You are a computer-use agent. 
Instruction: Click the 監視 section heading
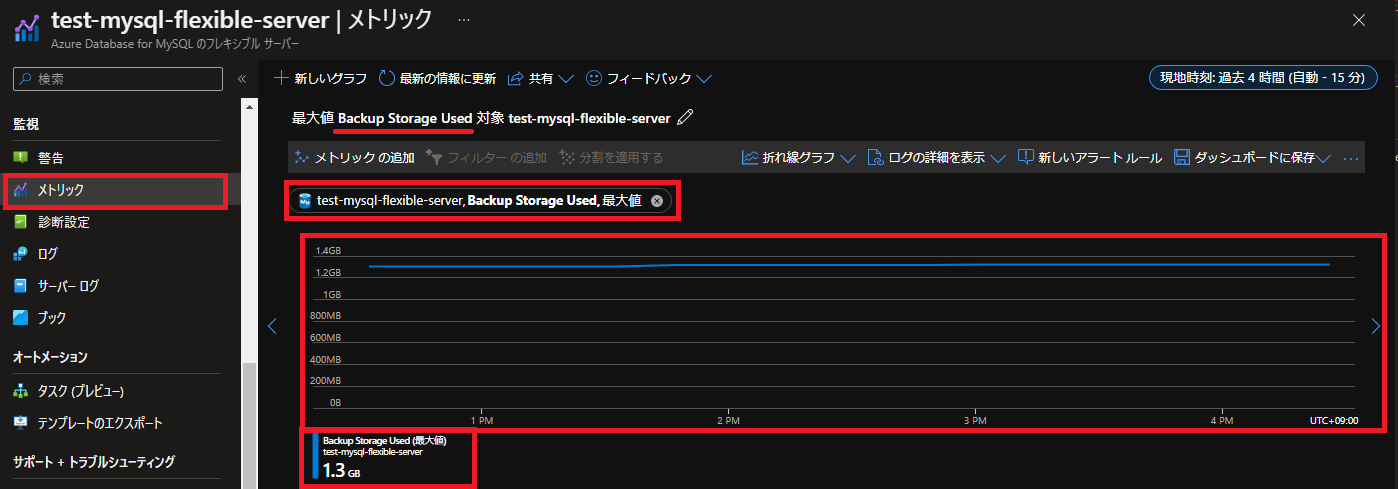pos(25,124)
